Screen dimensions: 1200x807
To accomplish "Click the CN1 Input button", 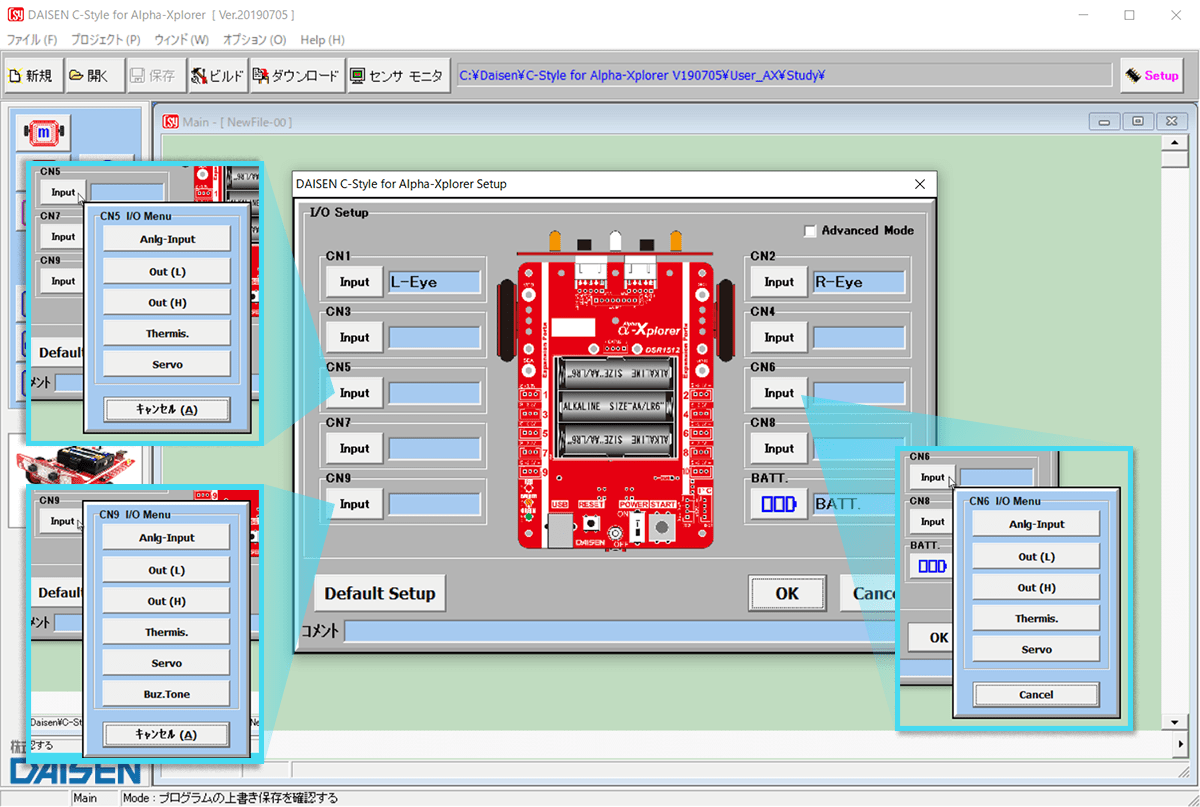I will pos(354,282).
